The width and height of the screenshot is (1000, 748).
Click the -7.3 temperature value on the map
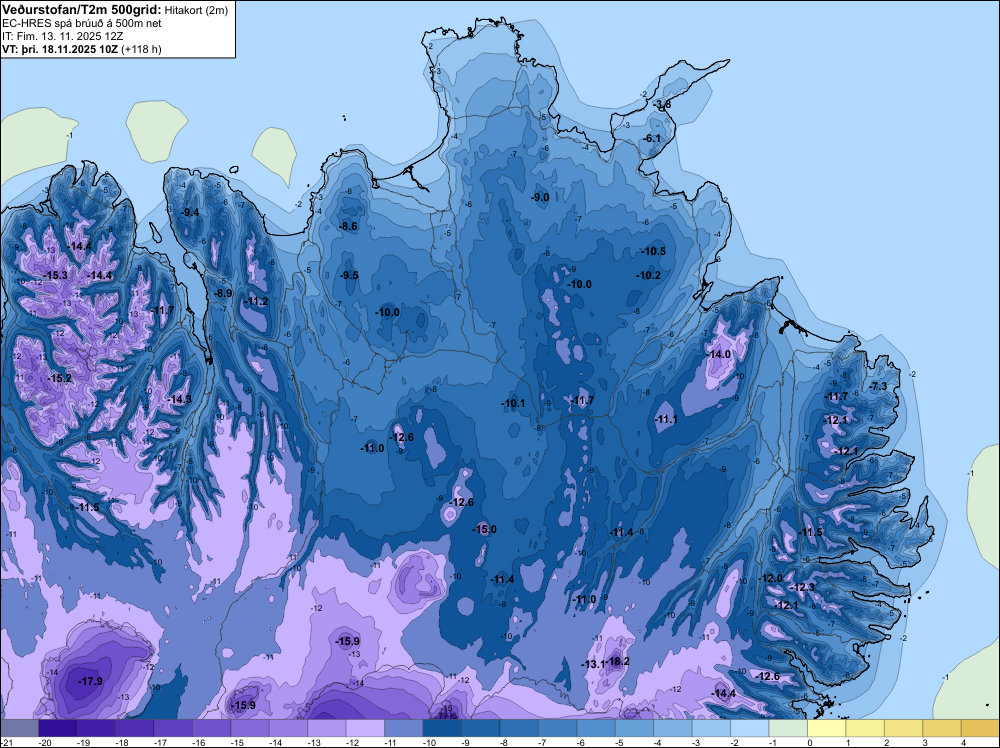878,386
